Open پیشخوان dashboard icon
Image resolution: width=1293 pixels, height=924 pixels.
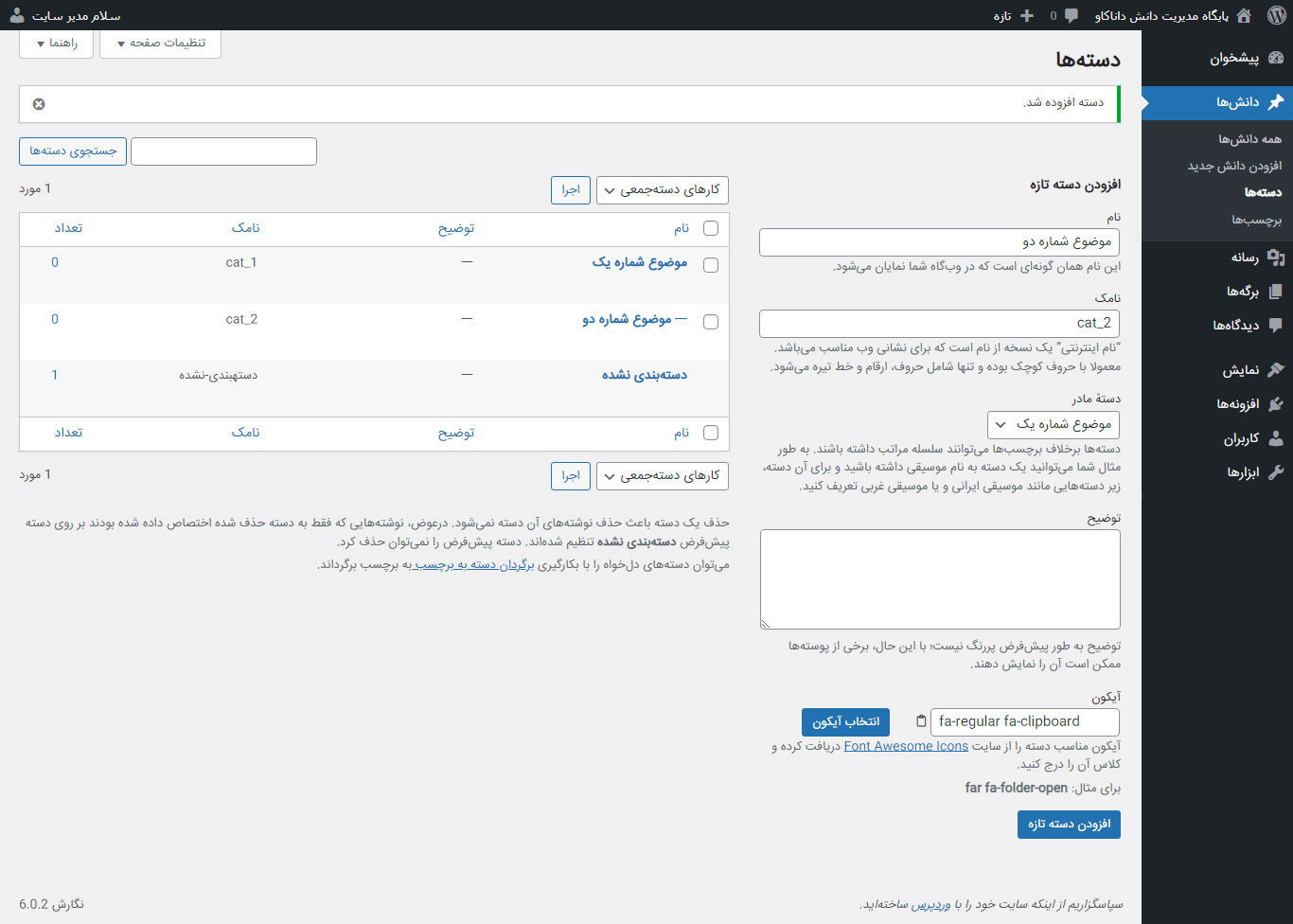coord(1275,58)
